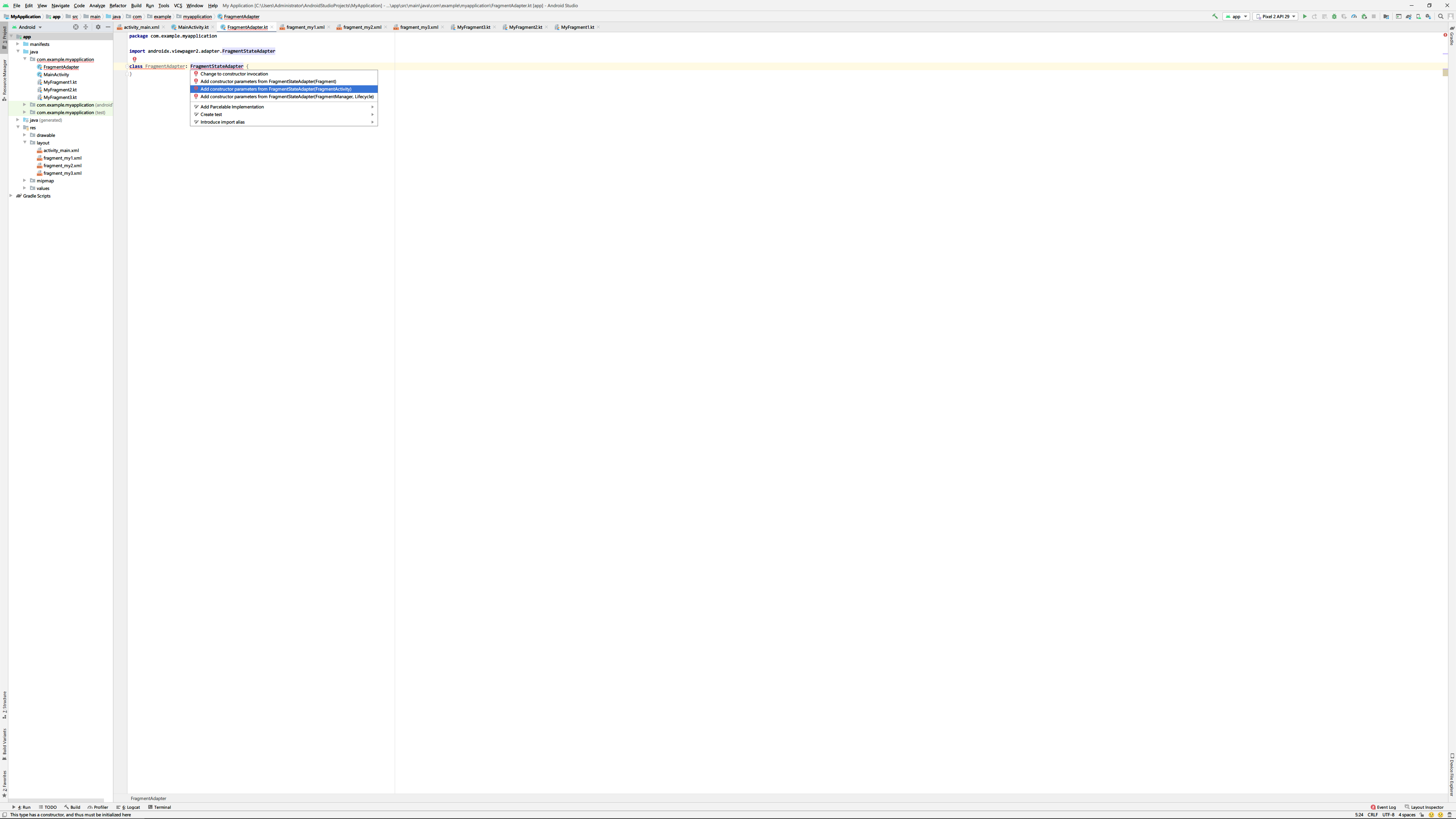Open the Android Profiler gauge icon

point(1354,16)
